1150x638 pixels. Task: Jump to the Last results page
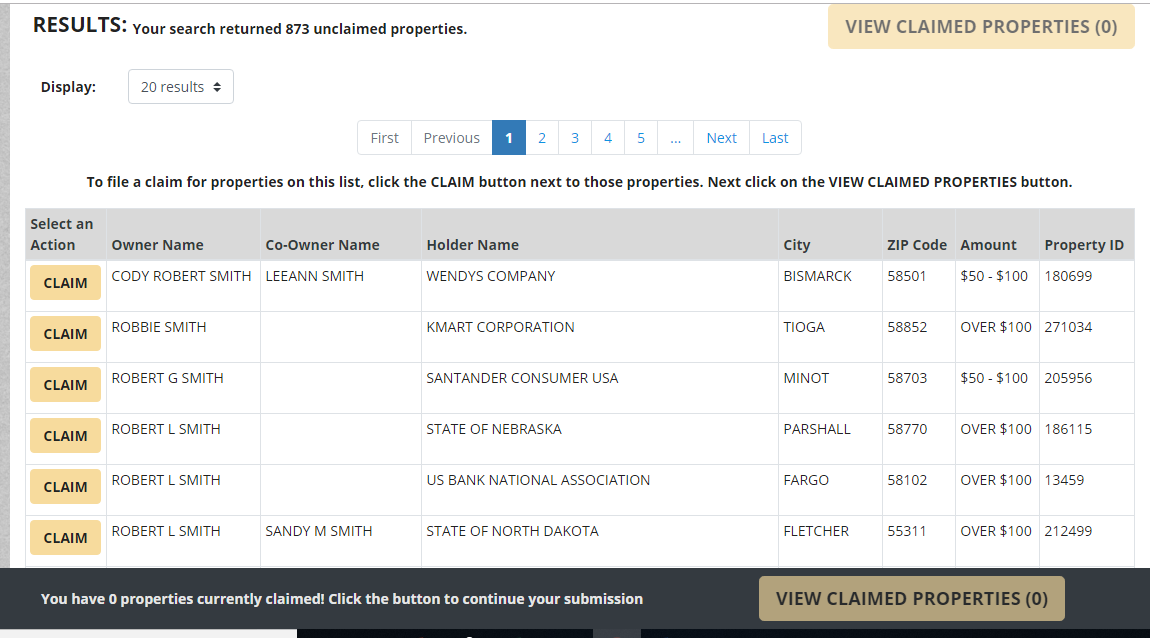(775, 137)
